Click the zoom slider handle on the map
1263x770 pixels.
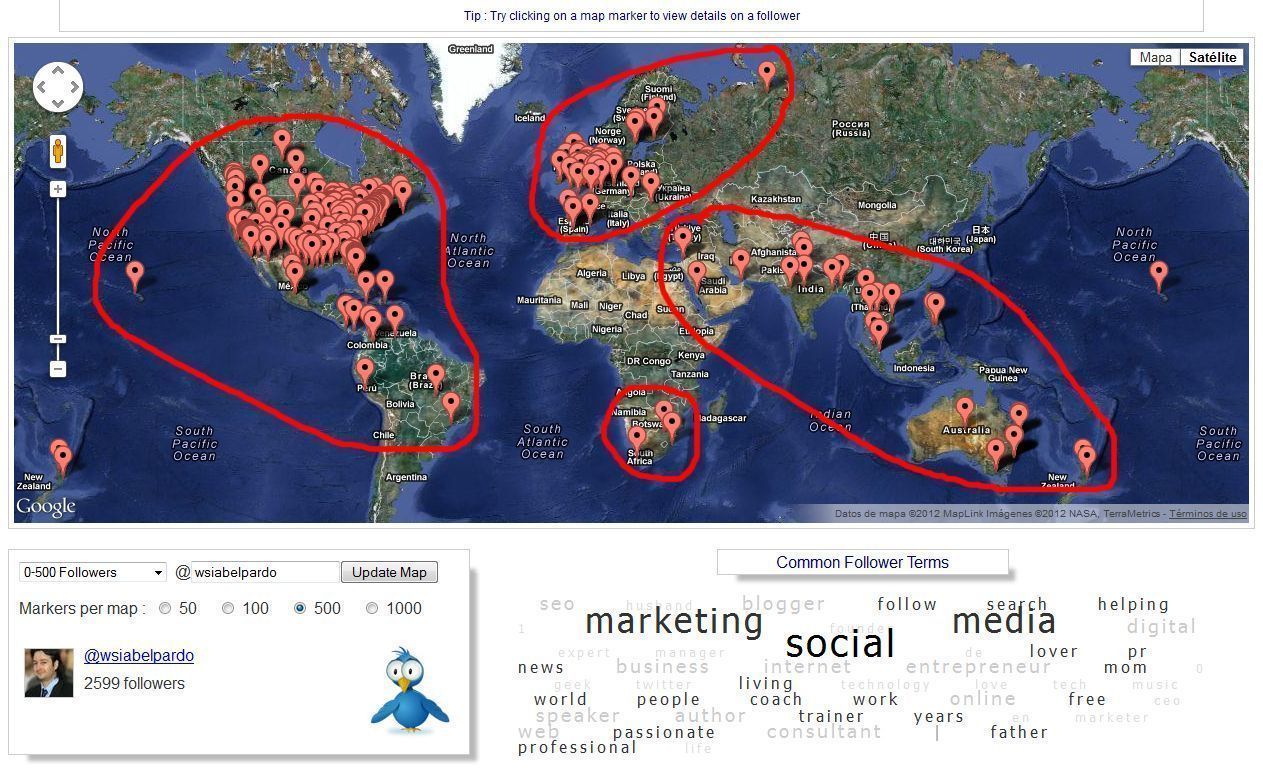pos(58,339)
